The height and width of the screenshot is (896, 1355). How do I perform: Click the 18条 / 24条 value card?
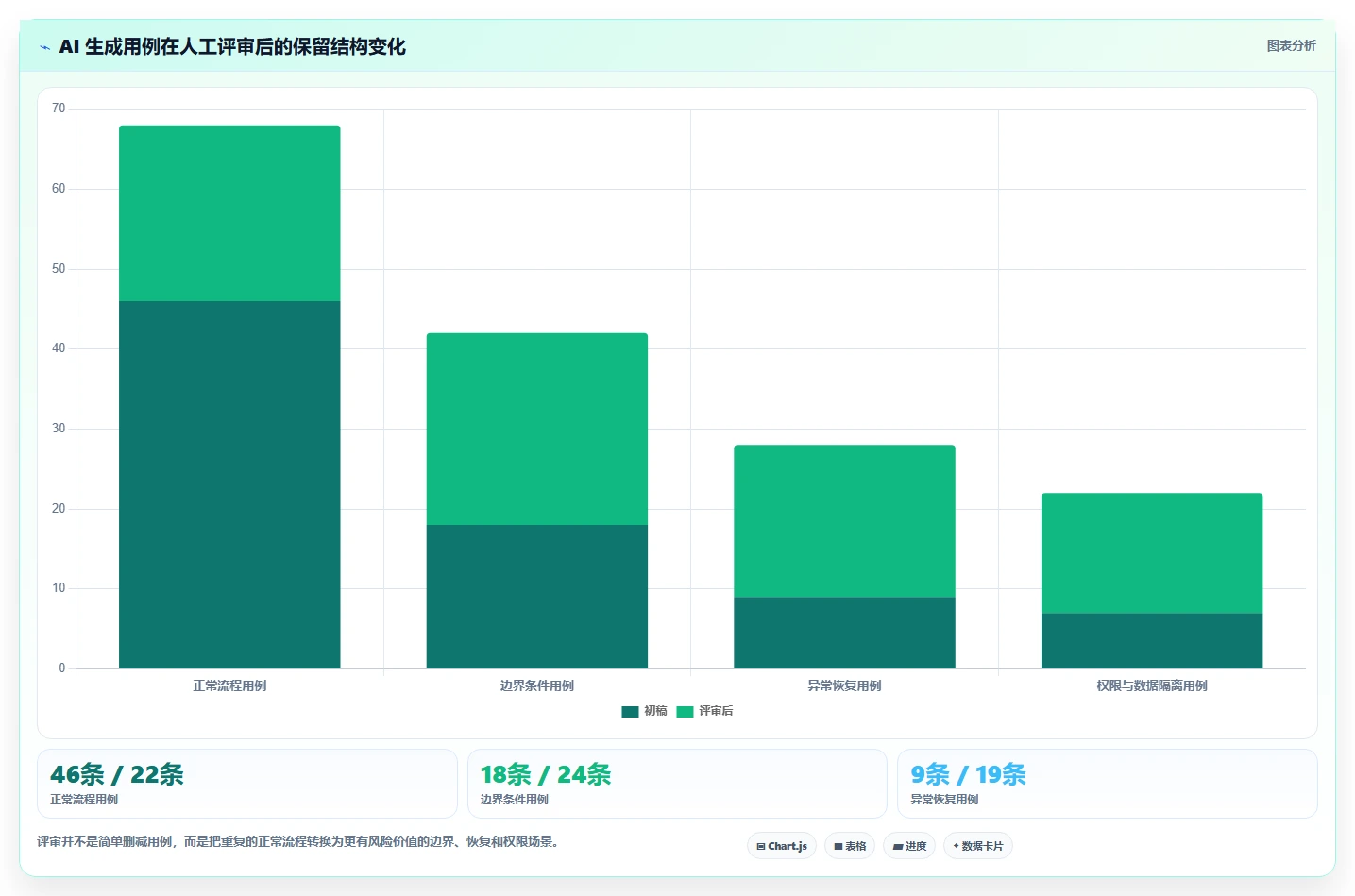coord(677,784)
